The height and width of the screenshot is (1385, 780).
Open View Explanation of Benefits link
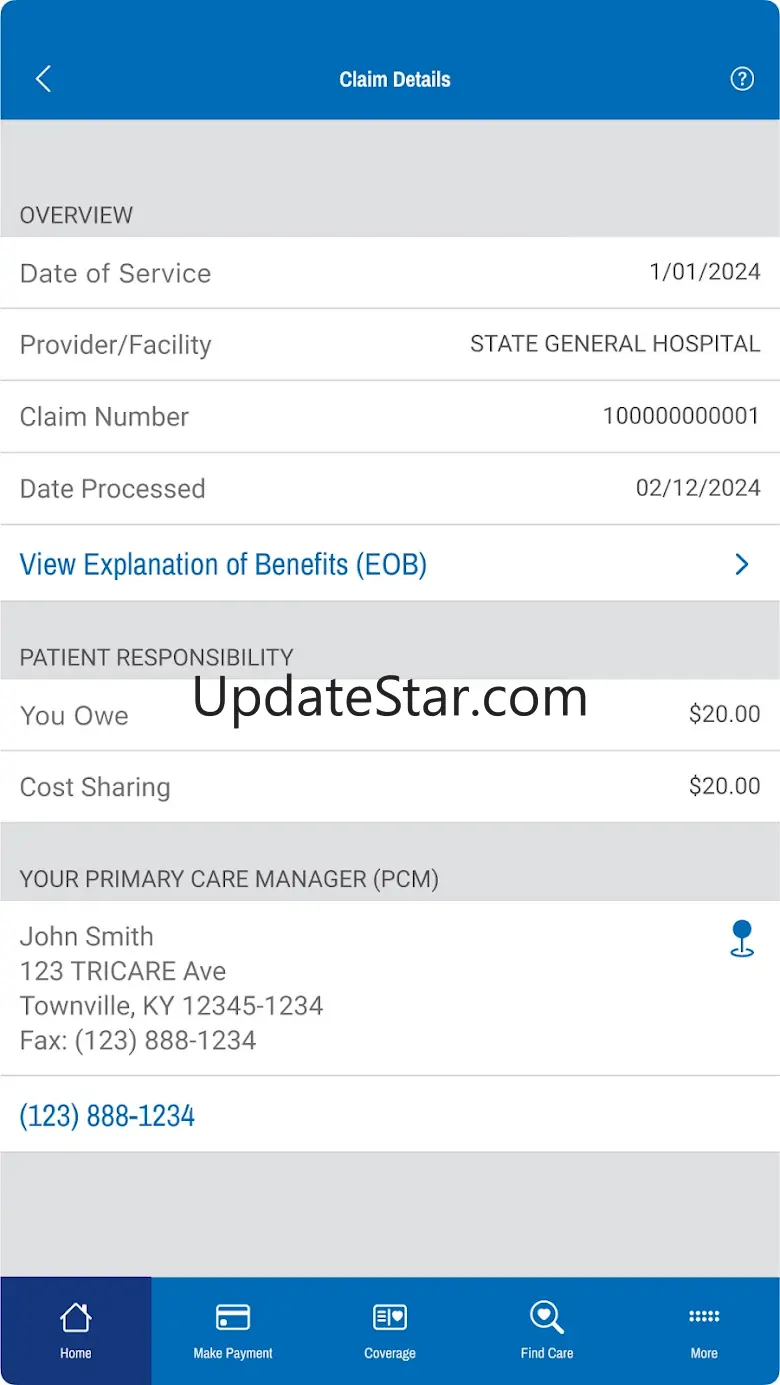(223, 565)
